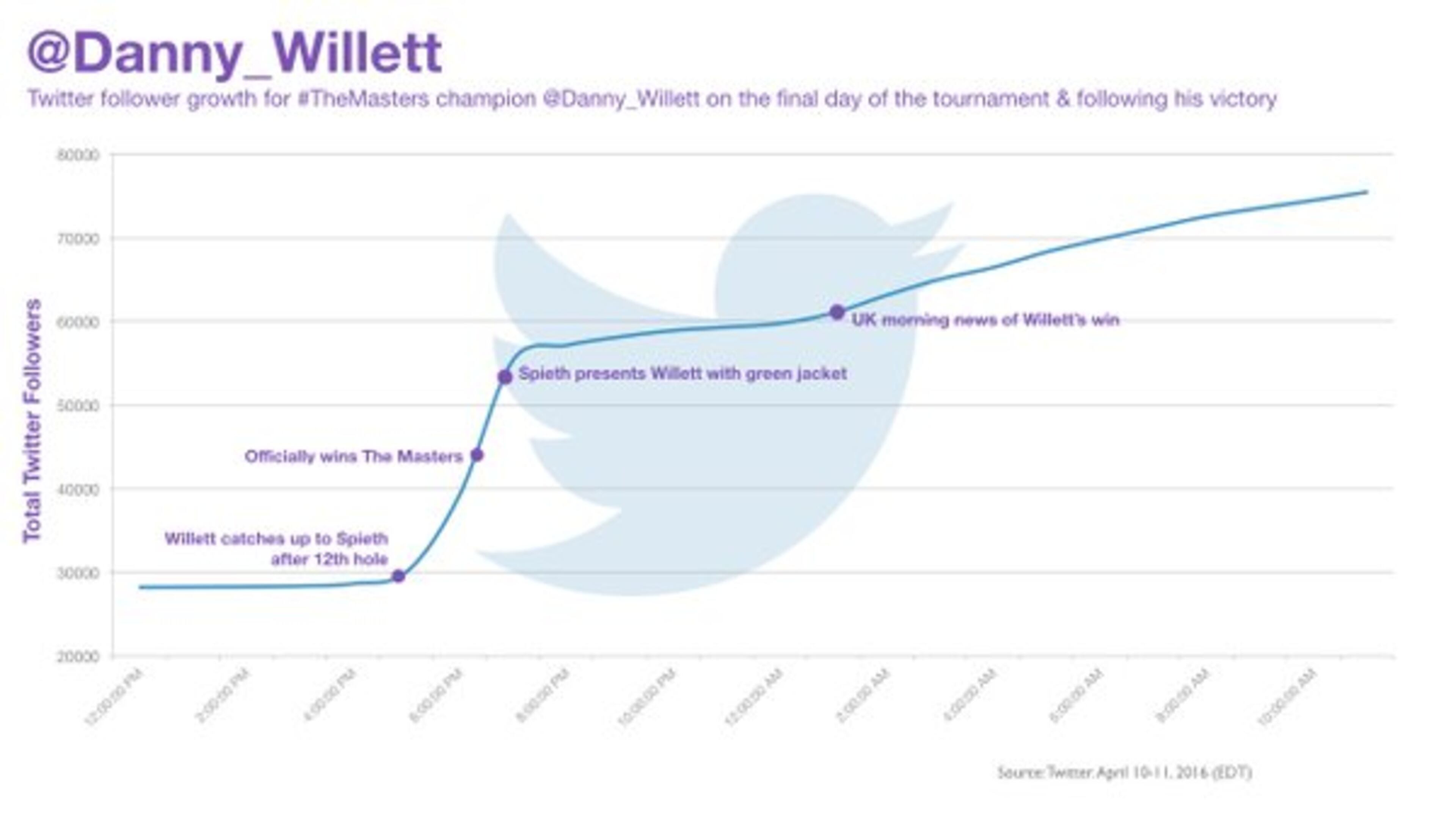1456x820 pixels.
Task: Click the UK morning news data point
Action: (837, 312)
